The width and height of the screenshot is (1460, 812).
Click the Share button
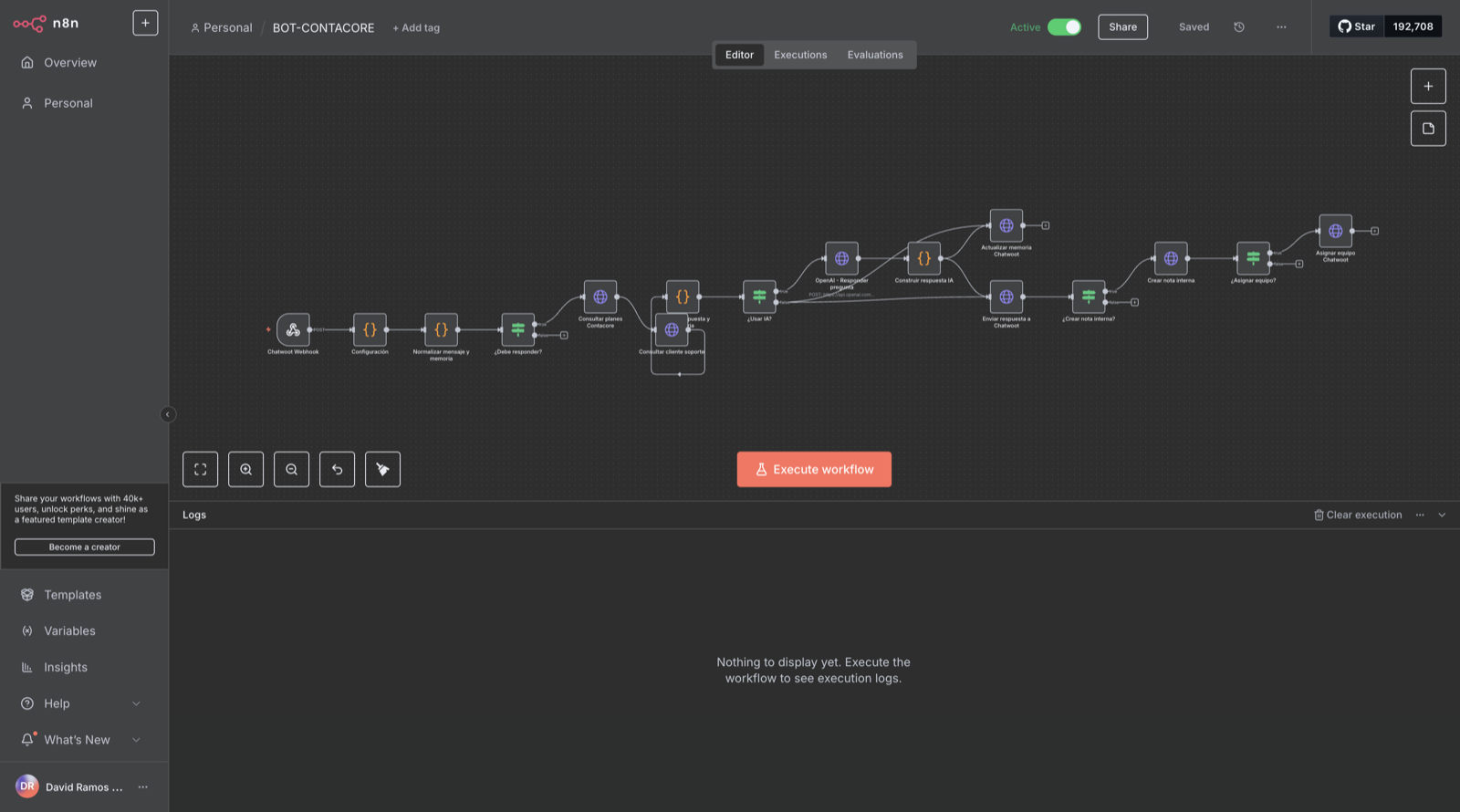[1122, 27]
